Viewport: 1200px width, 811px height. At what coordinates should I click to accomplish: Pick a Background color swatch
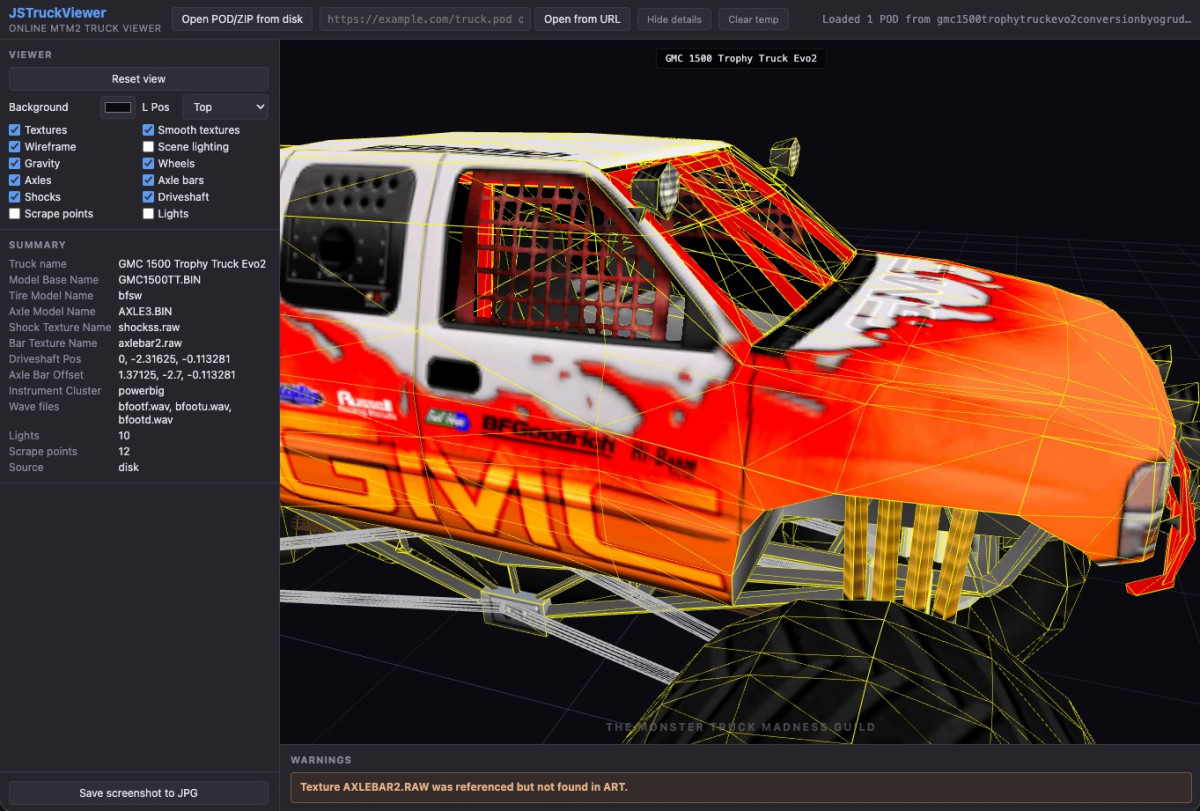[x=118, y=107]
